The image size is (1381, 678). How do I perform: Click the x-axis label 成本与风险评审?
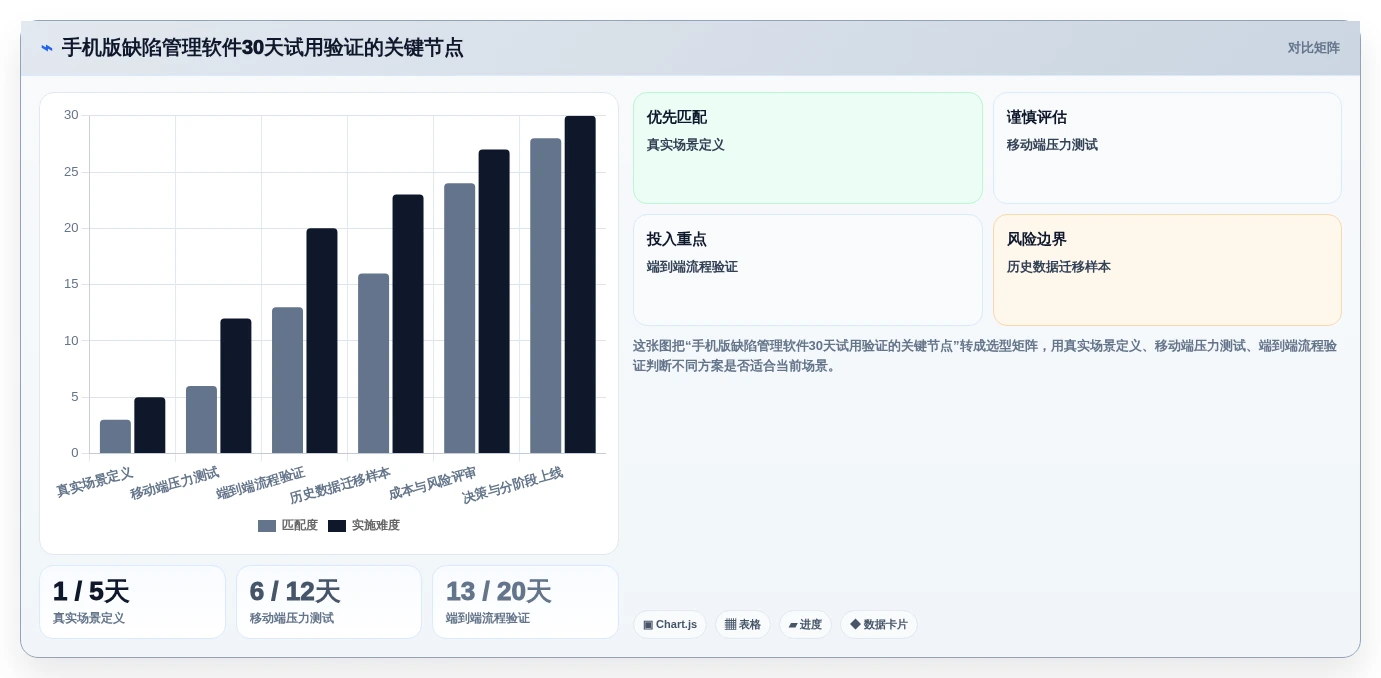pos(432,484)
